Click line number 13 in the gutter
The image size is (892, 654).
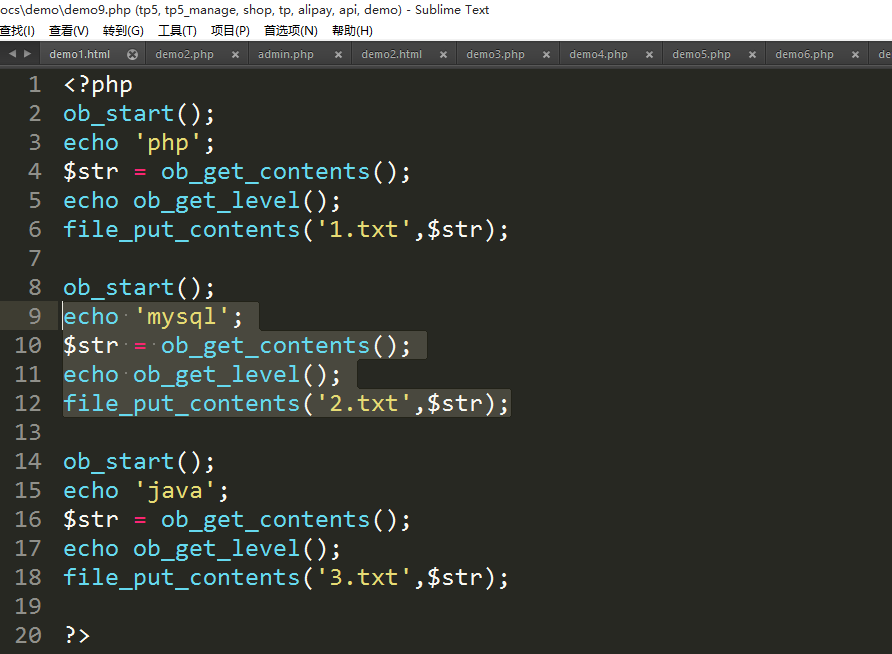28,432
